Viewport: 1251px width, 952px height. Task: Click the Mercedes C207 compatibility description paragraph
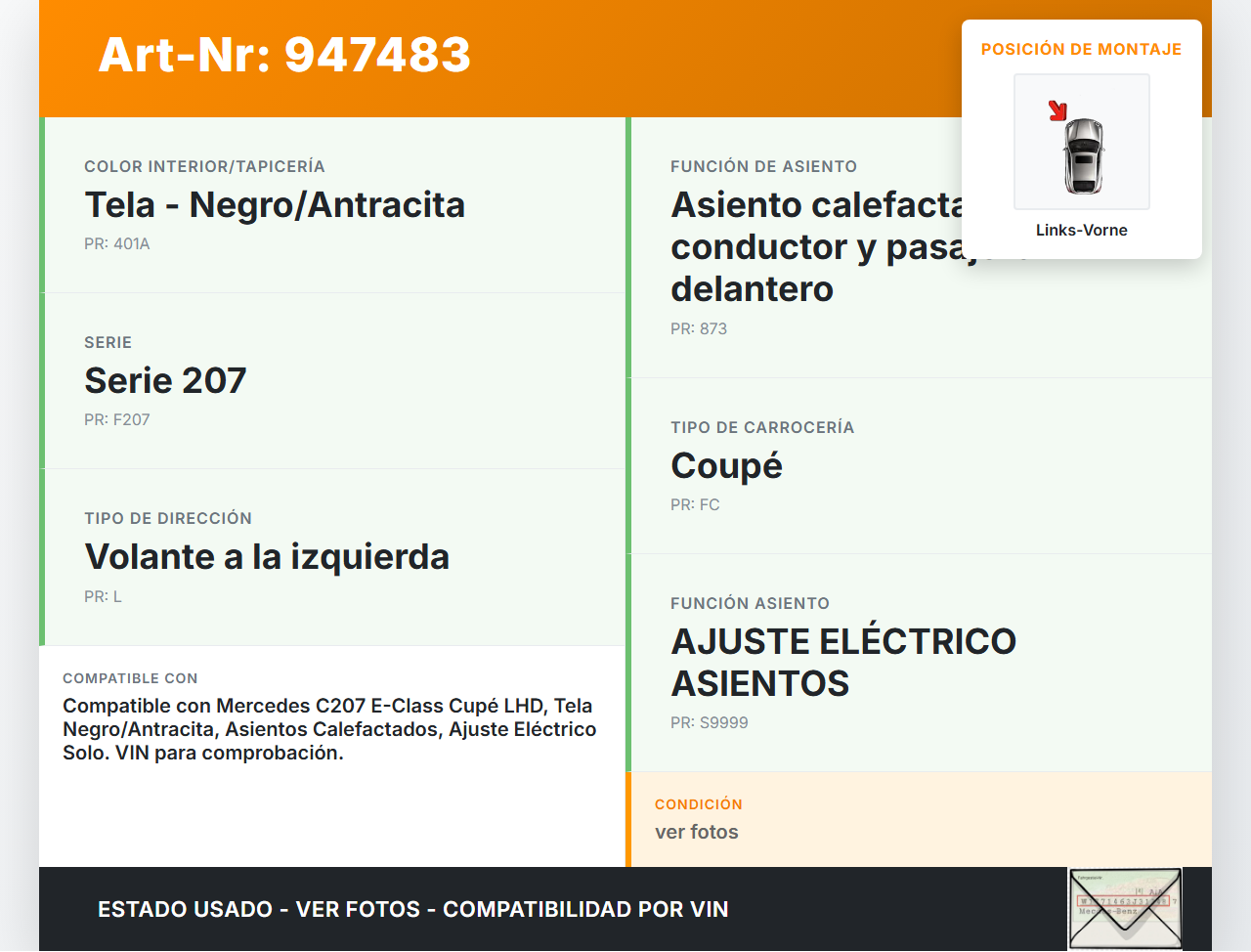(329, 729)
